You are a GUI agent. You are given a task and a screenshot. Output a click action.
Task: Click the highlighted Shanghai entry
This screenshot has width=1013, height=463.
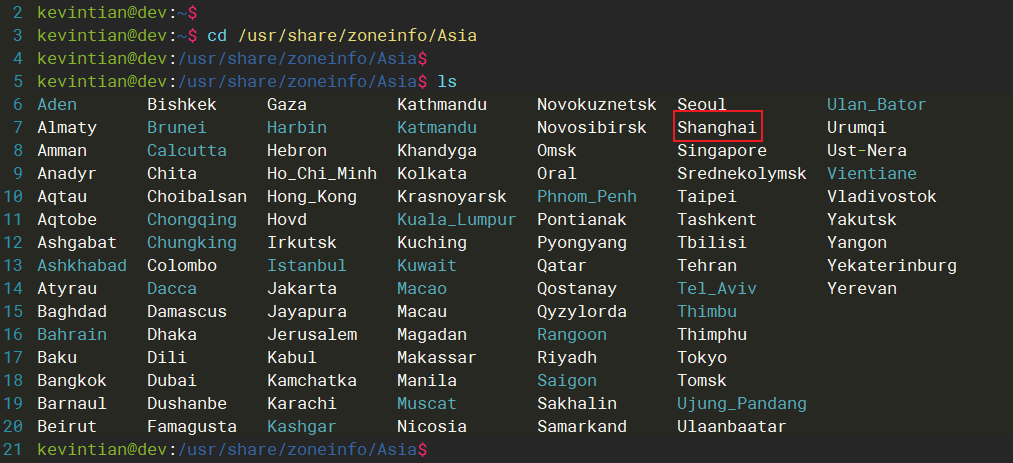(717, 127)
